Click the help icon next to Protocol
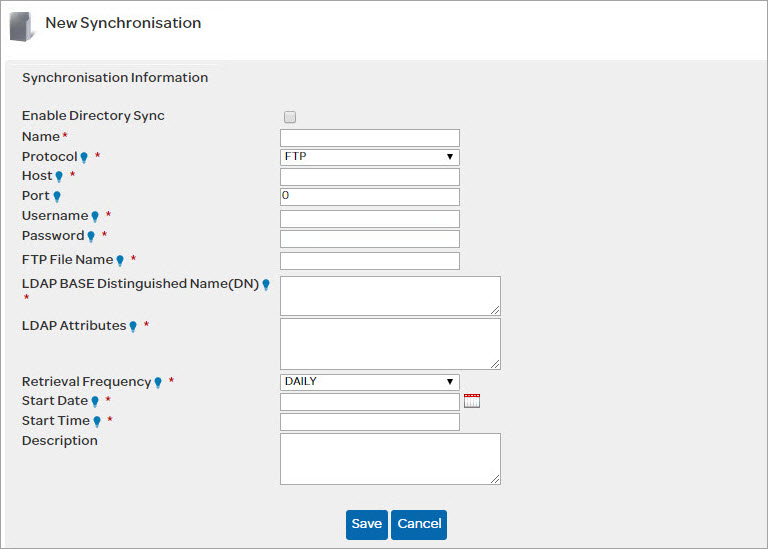This screenshot has height=549, width=768. coord(84,158)
